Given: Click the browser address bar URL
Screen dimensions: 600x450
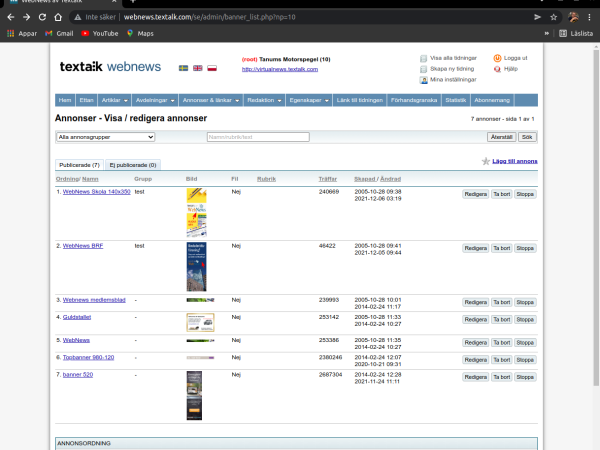Looking at the screenshot, I should (209, 17).
